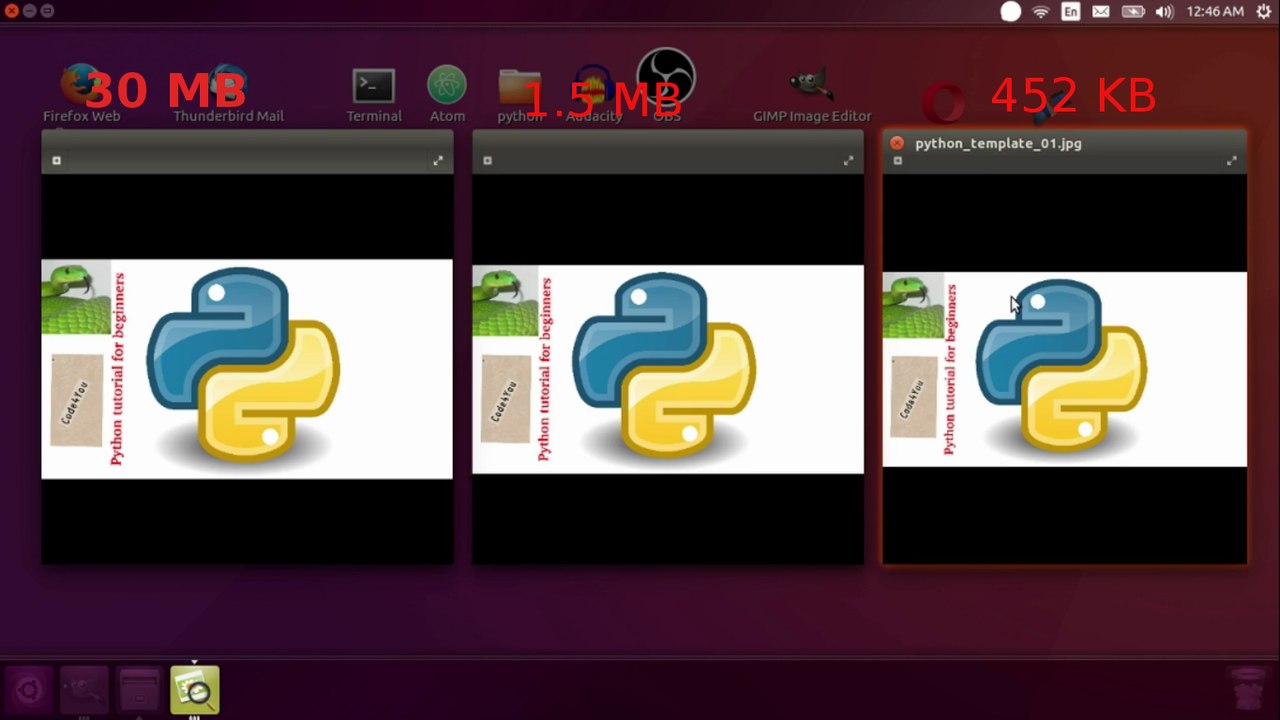
Task: Open the Terminal desktop icon
Action: pyautogui.click(x=374, y=86)
